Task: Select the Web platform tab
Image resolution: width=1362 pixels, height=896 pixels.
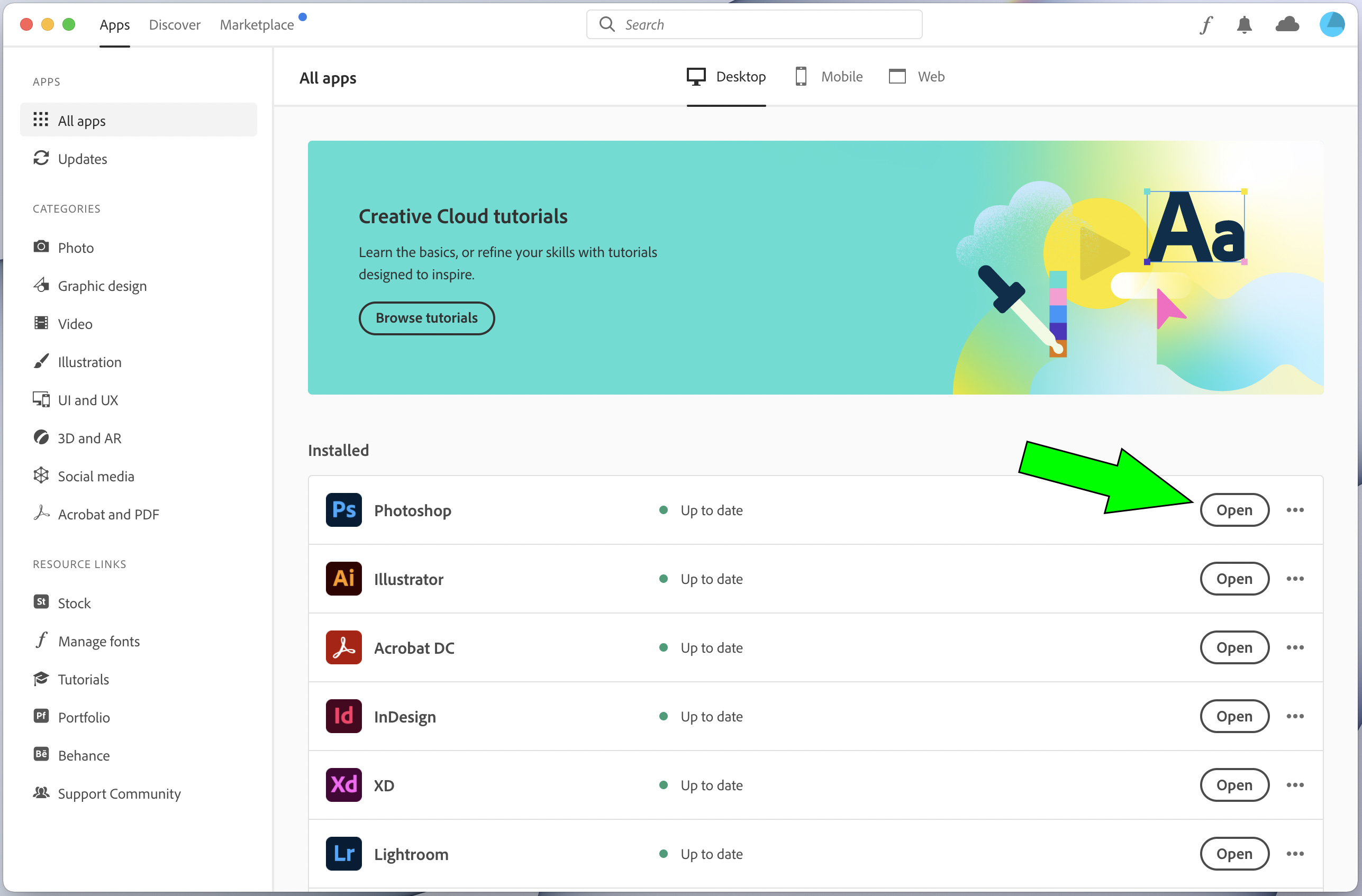Action: point(916,77)
